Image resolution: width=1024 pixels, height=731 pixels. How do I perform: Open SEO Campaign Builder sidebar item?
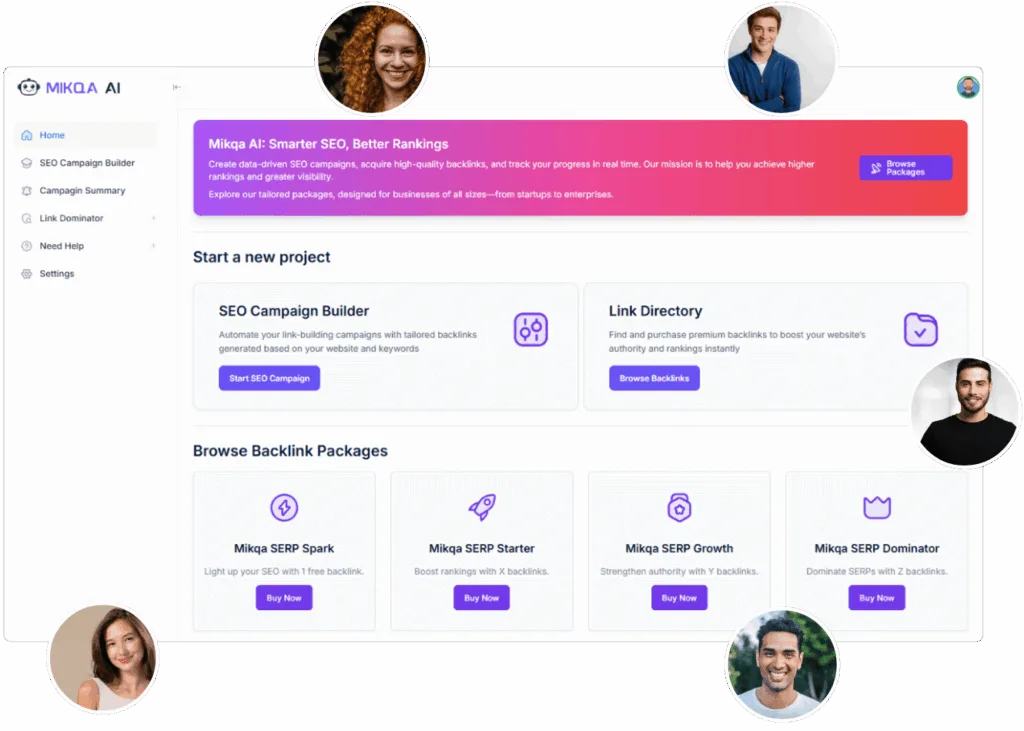86,163
